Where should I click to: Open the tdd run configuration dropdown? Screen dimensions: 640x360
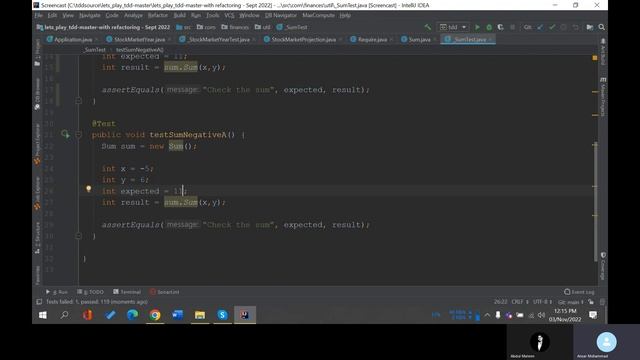[x=453, y=27]
